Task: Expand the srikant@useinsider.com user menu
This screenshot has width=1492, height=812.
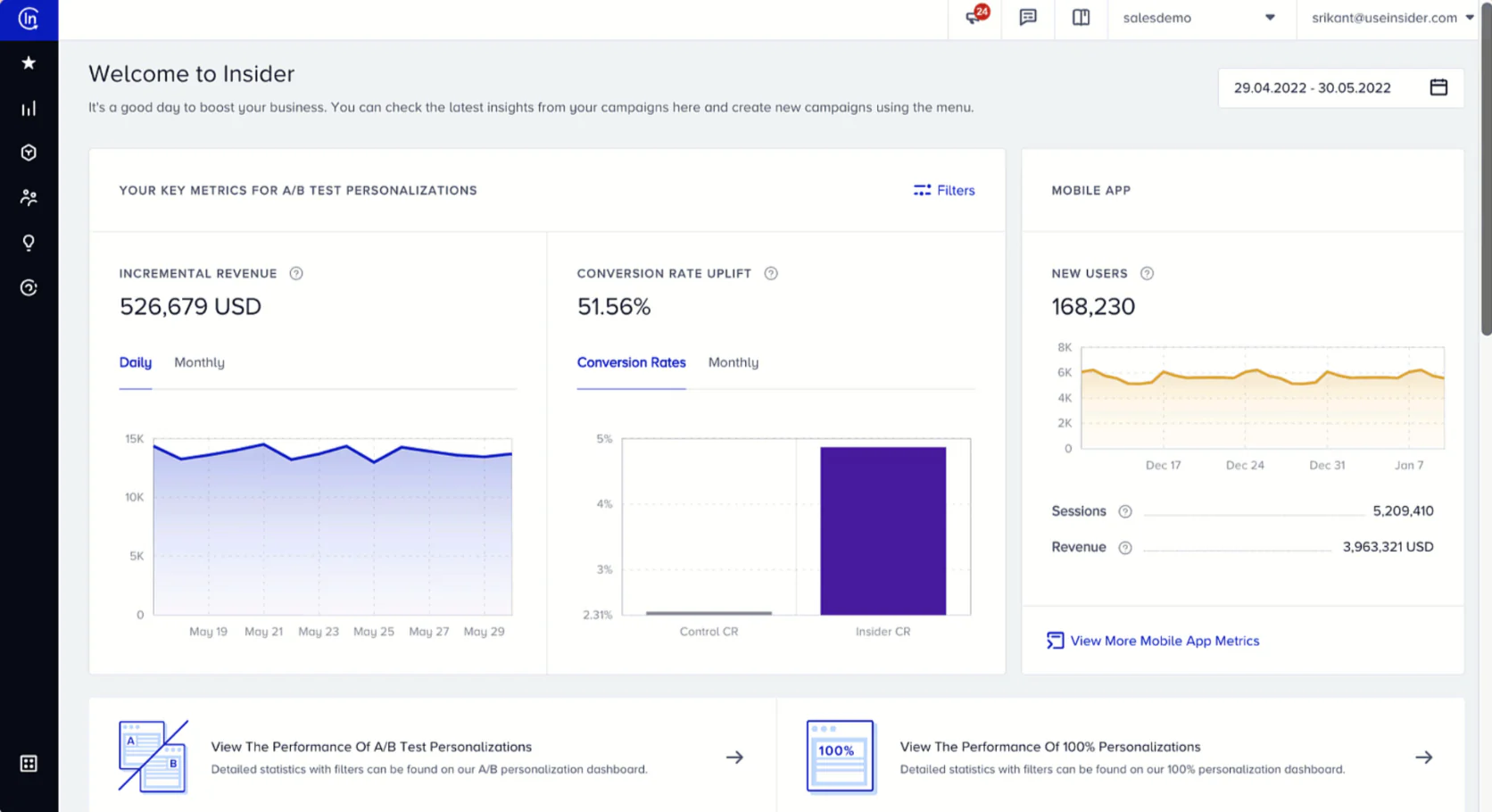Action: [1392, 18]
